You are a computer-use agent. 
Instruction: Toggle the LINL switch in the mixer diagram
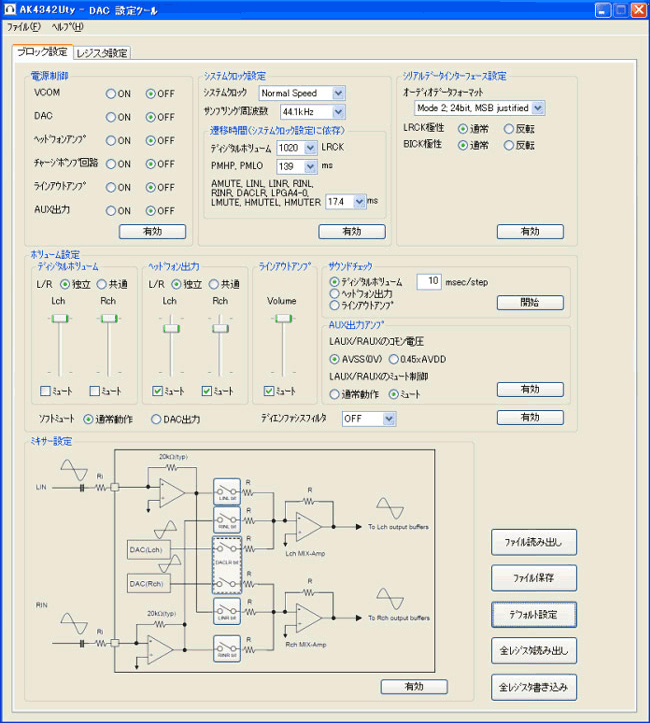227,492
